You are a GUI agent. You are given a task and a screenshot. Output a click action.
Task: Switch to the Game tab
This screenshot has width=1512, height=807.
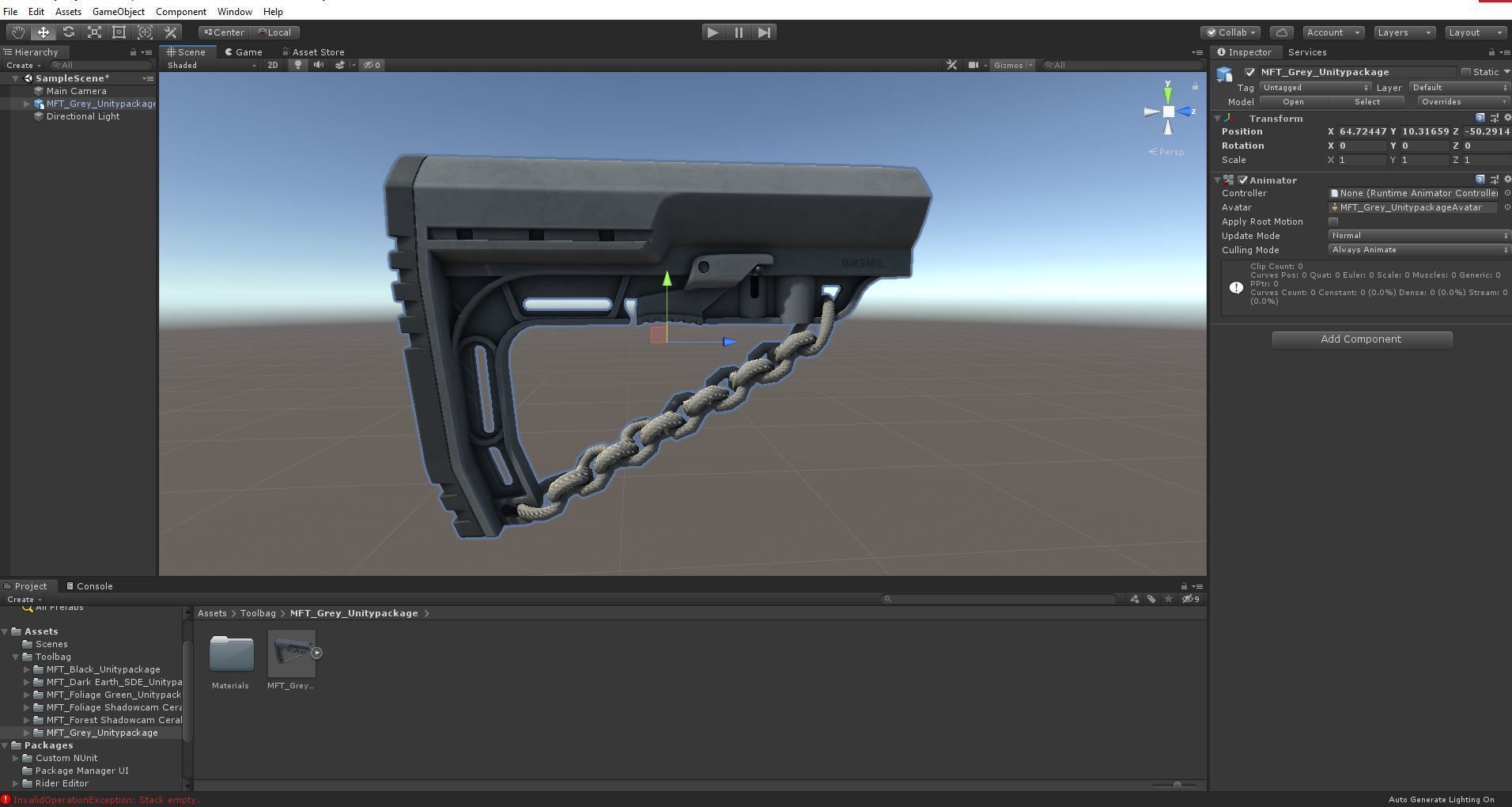tap(244, 52)
